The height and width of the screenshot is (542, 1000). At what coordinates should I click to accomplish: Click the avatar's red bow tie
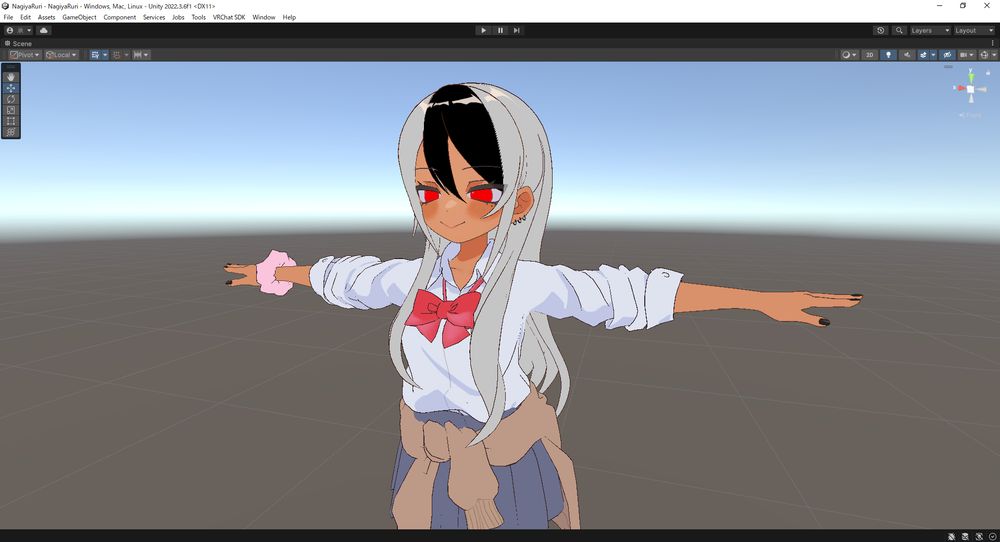point(445,316)
